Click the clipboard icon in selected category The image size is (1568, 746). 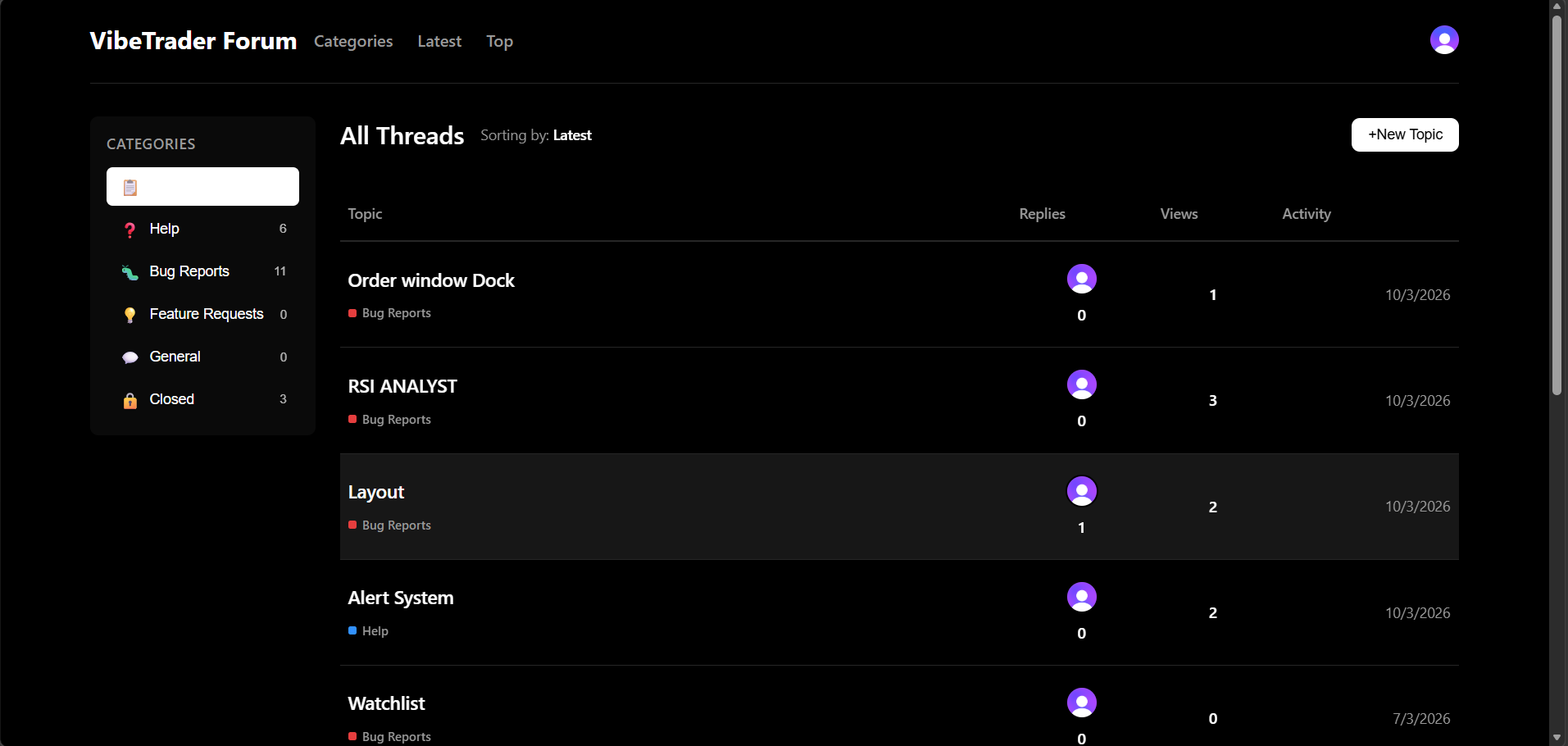tap(130, 188)
